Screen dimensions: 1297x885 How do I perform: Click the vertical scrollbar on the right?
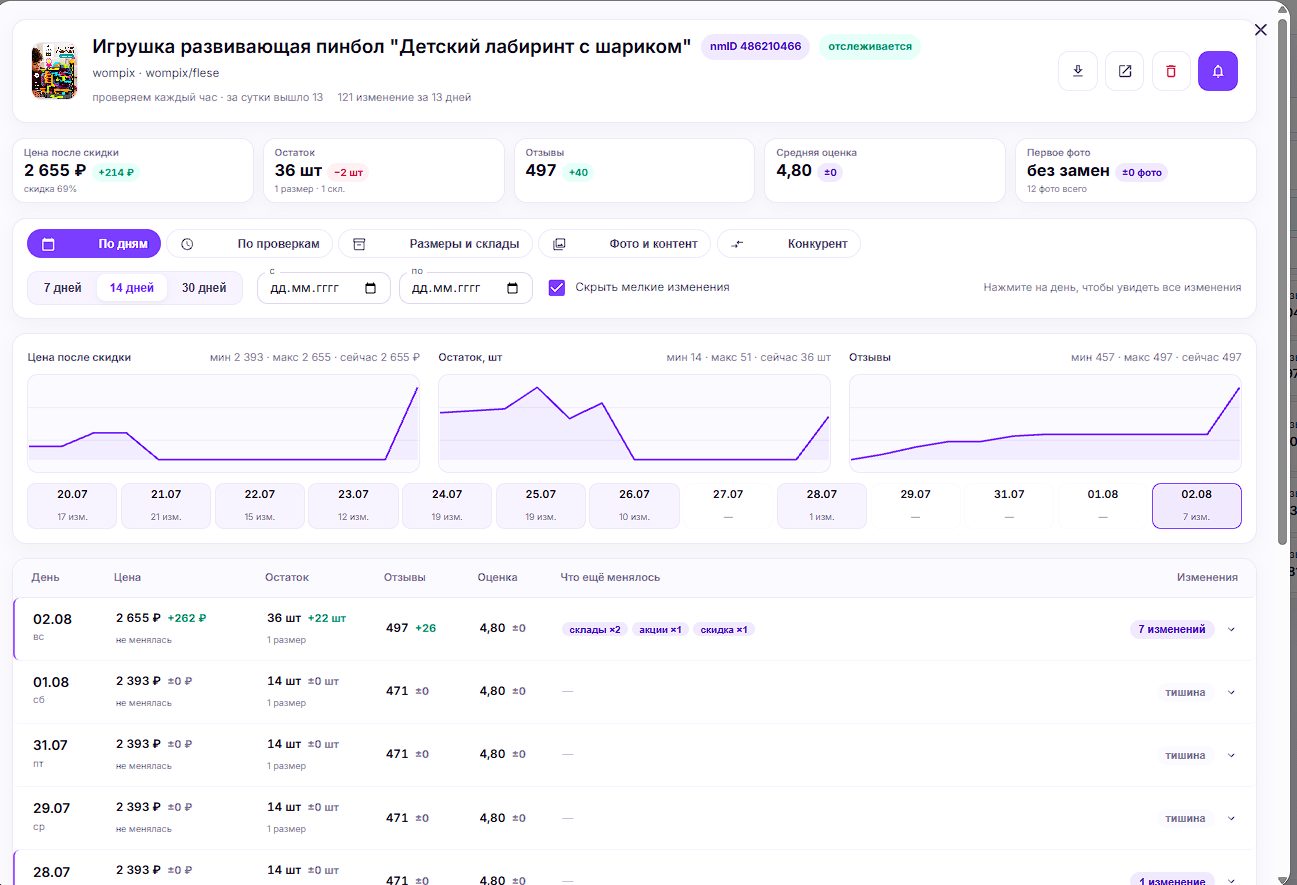(x=1283, y=280)
